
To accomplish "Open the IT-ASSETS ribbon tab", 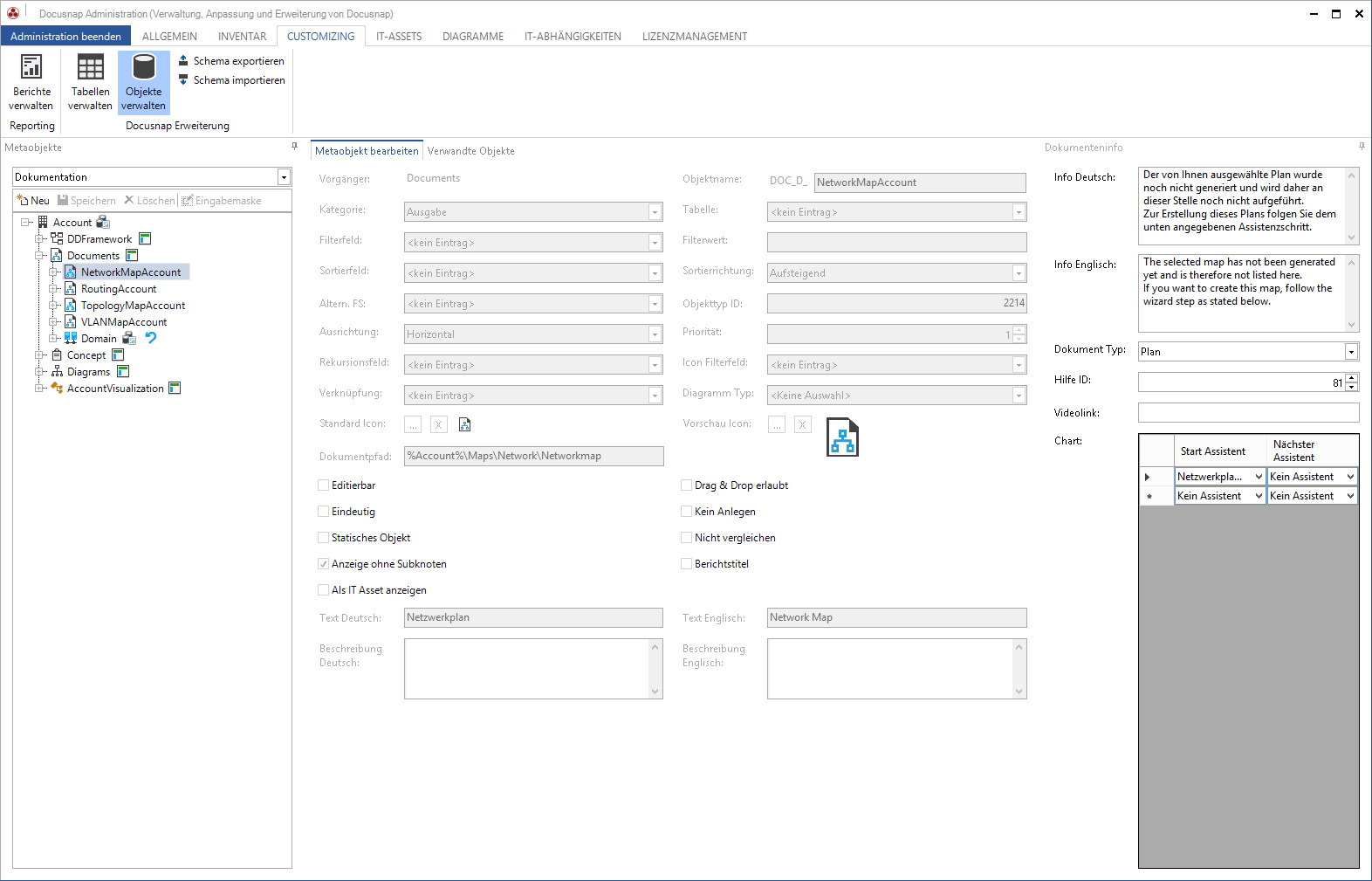I will (399, 37).
